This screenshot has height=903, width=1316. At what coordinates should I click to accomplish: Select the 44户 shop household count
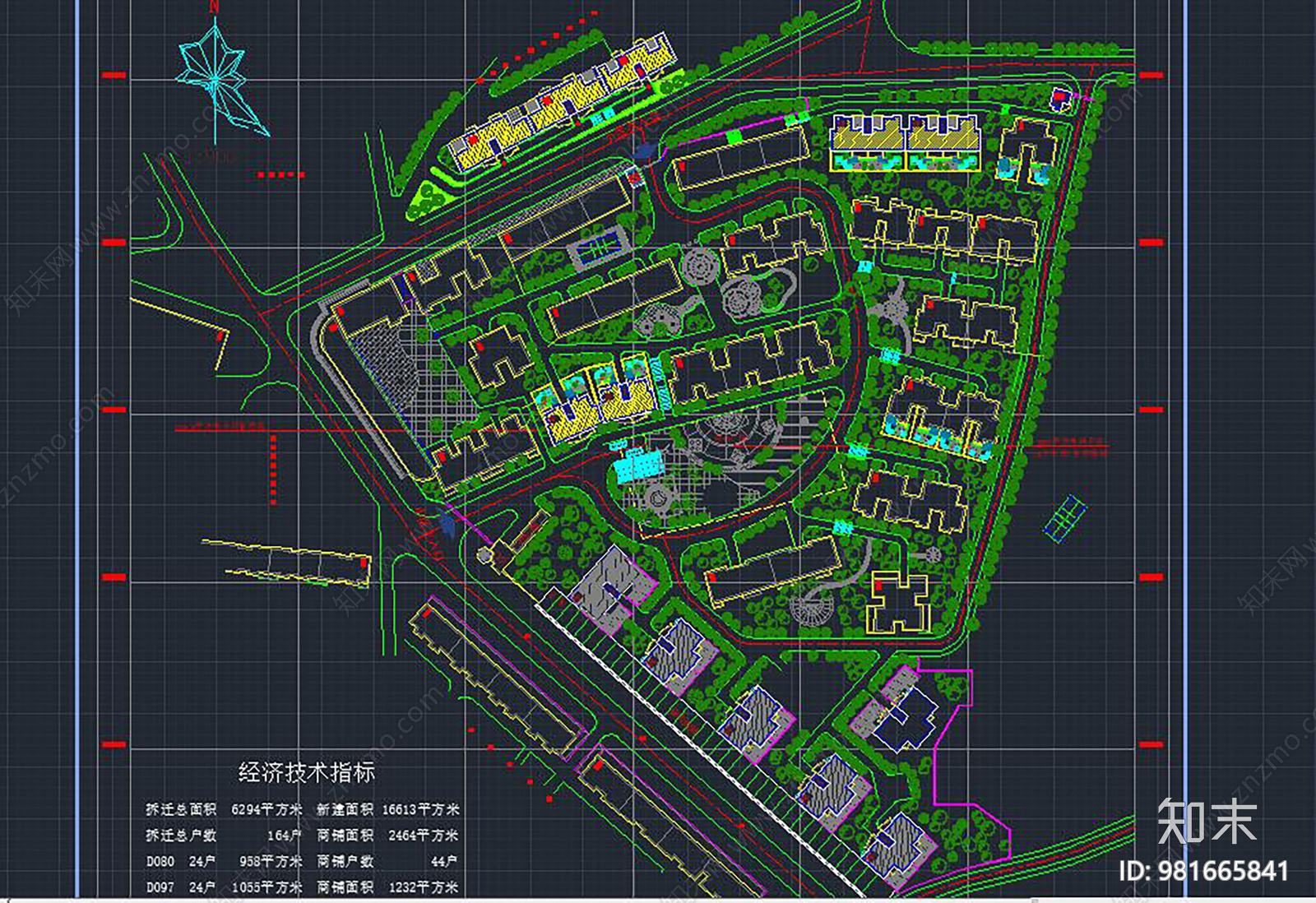click(444, 861)
